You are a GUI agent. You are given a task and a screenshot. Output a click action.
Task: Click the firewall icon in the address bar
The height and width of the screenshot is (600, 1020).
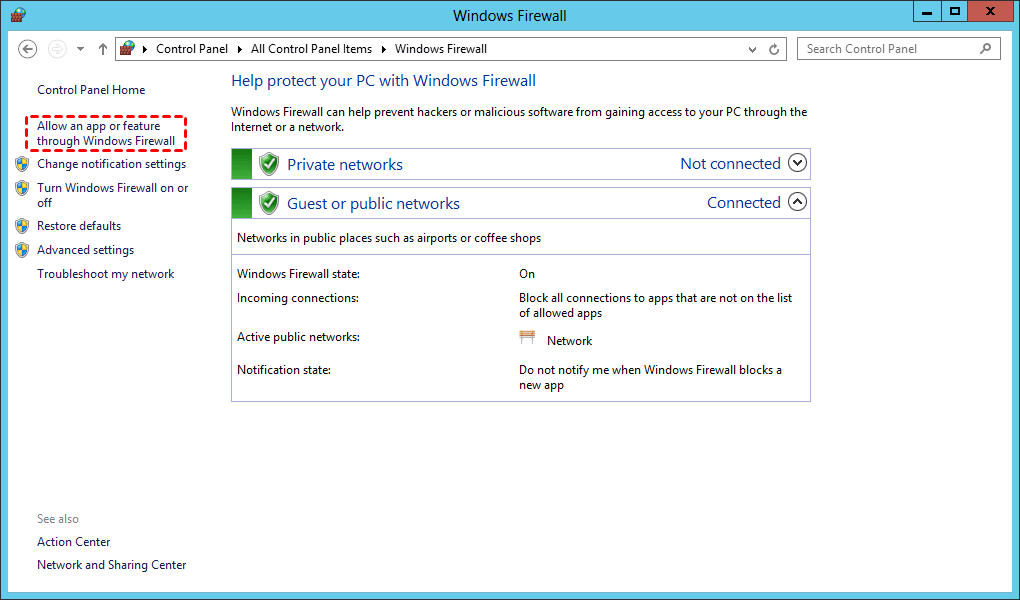tap(128, 48)
